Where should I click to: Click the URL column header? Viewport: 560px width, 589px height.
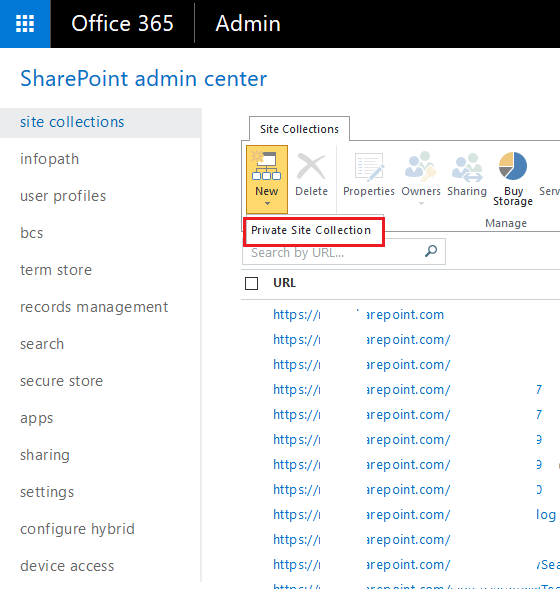pyautogui.click(x=285, y=283)
